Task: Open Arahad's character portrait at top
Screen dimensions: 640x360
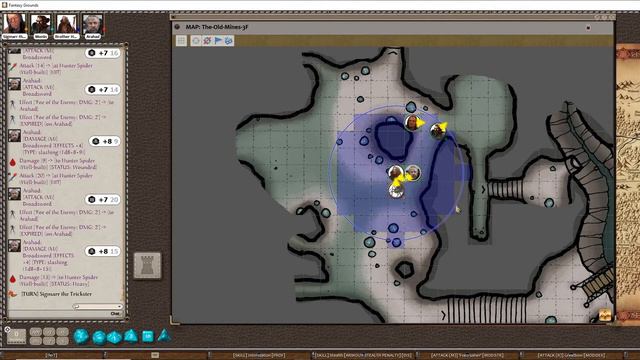Action: point(93,25)
